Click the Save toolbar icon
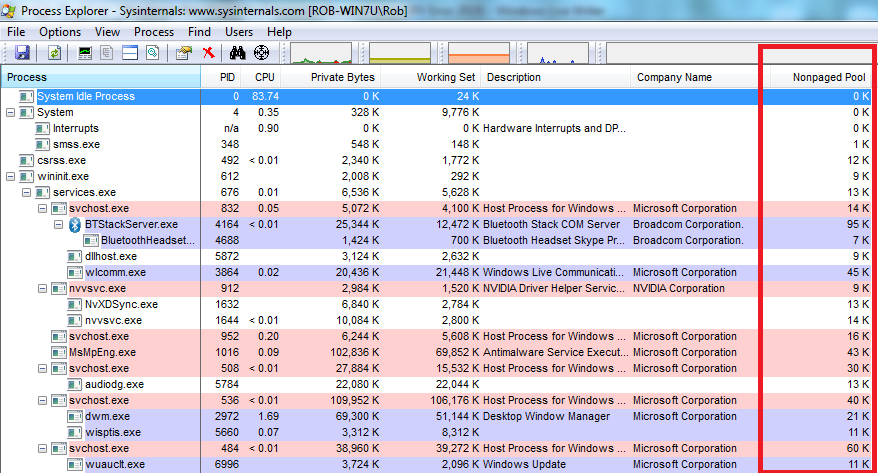Screen dimensions: 878x473 (x=22, y=52)
